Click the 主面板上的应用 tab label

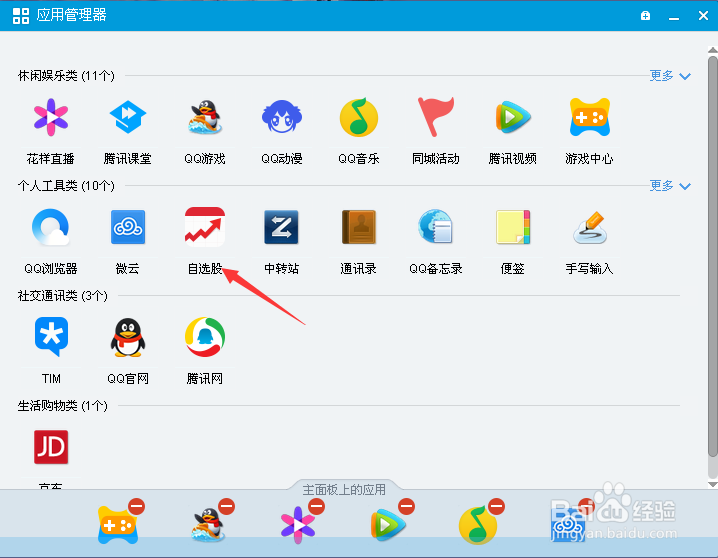pyautogui.click(x=344, y=490)
